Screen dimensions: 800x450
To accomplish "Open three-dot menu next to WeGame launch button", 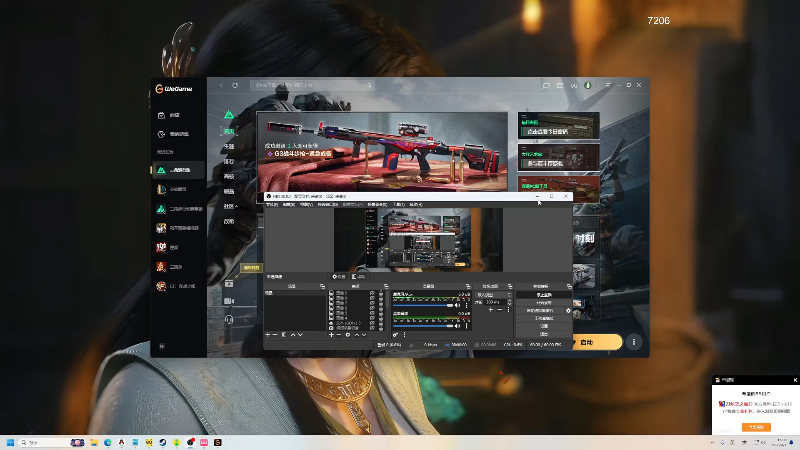I will click(634, 342).
